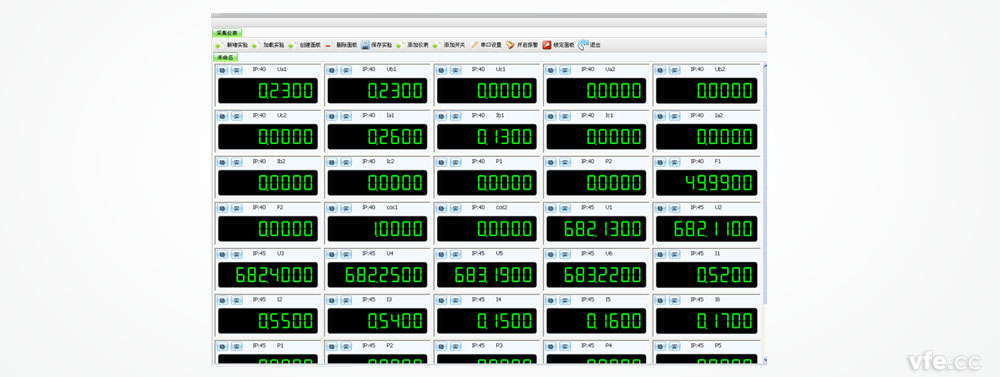Click the 保存实验 floppy disk icon
Screen dimensions: 1000x377
pos(365,45)
